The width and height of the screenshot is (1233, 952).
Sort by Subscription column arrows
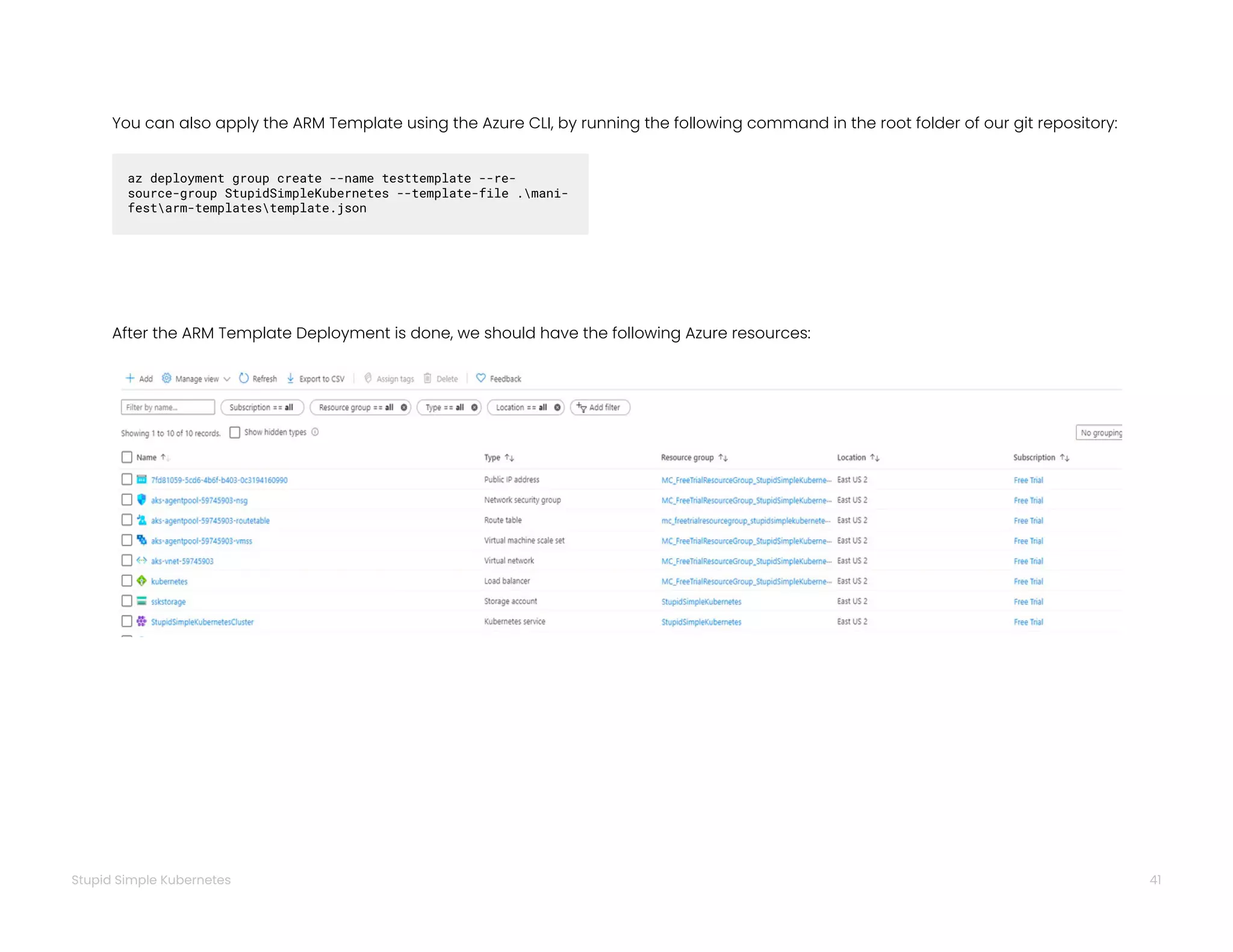pyautogui.click(x=1064, y=457)
